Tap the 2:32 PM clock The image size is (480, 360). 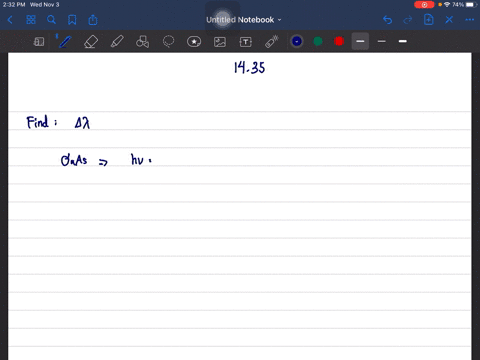[x=14, y=5]
